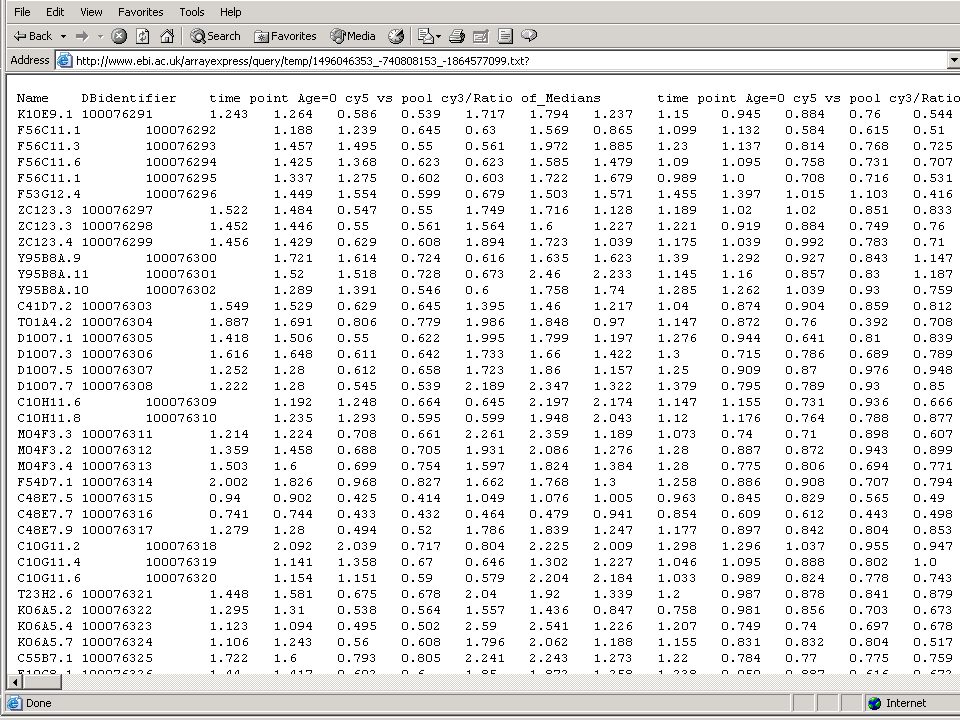Select gene name 'D1007.7'

[x=45, y=386]
